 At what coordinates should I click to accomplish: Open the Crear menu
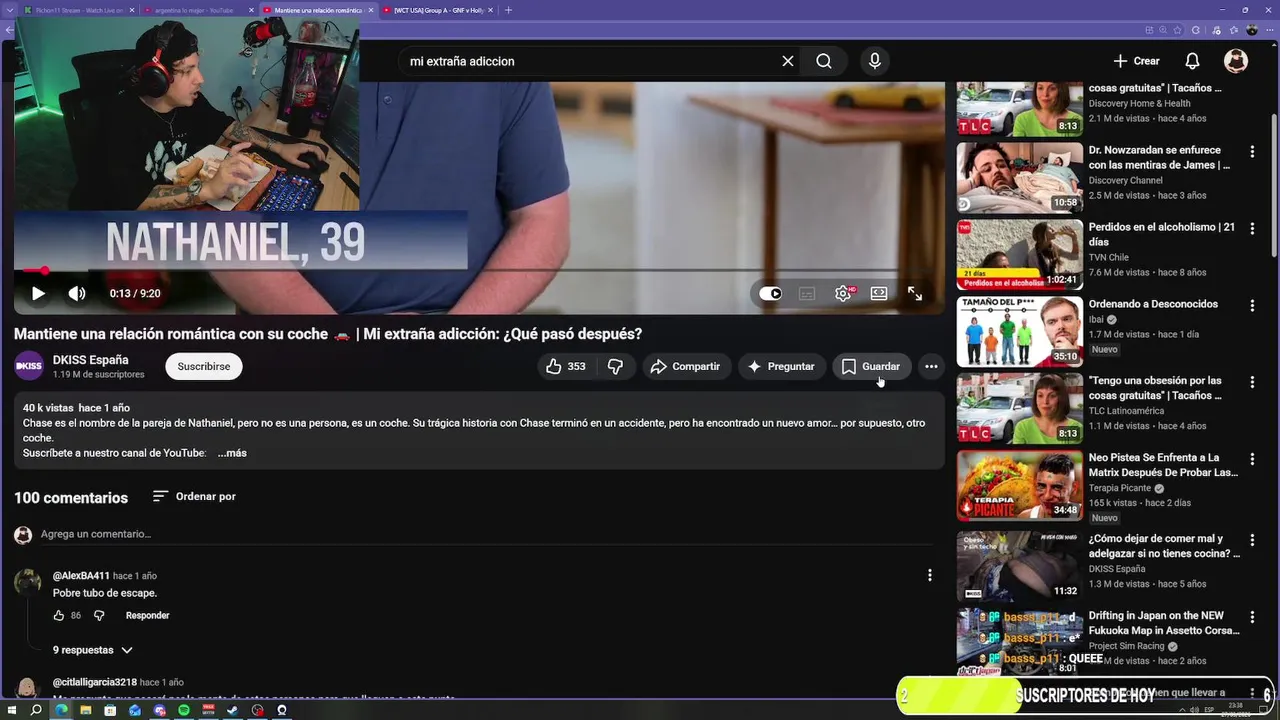pyautogui.click(x=1136, y=61)
